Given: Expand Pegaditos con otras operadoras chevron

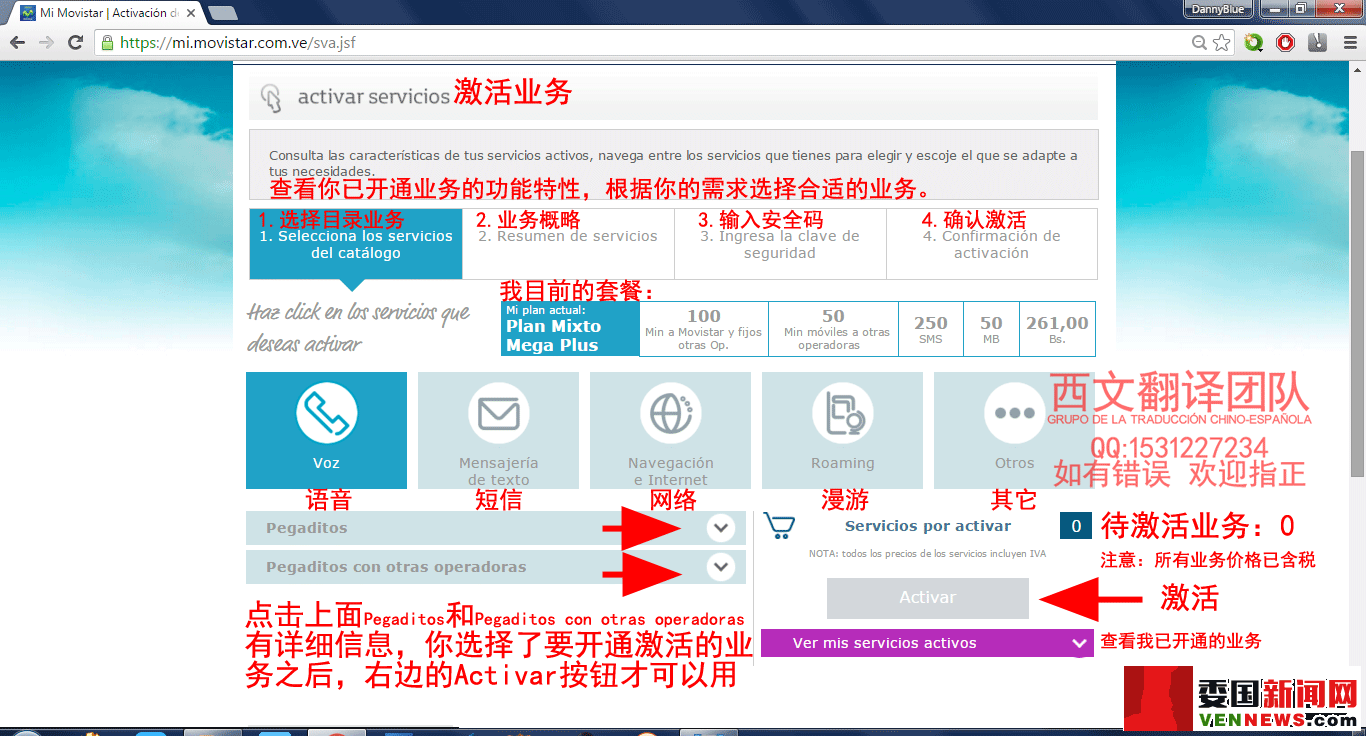Looking at the screenshot, I should point(720,567).
